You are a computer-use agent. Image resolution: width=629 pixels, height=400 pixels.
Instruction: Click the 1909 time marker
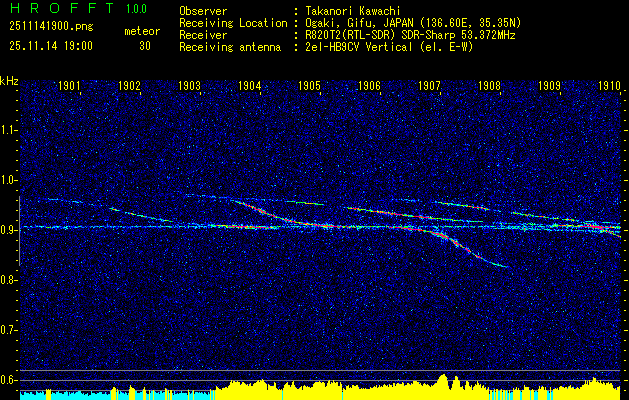[550, 85]
